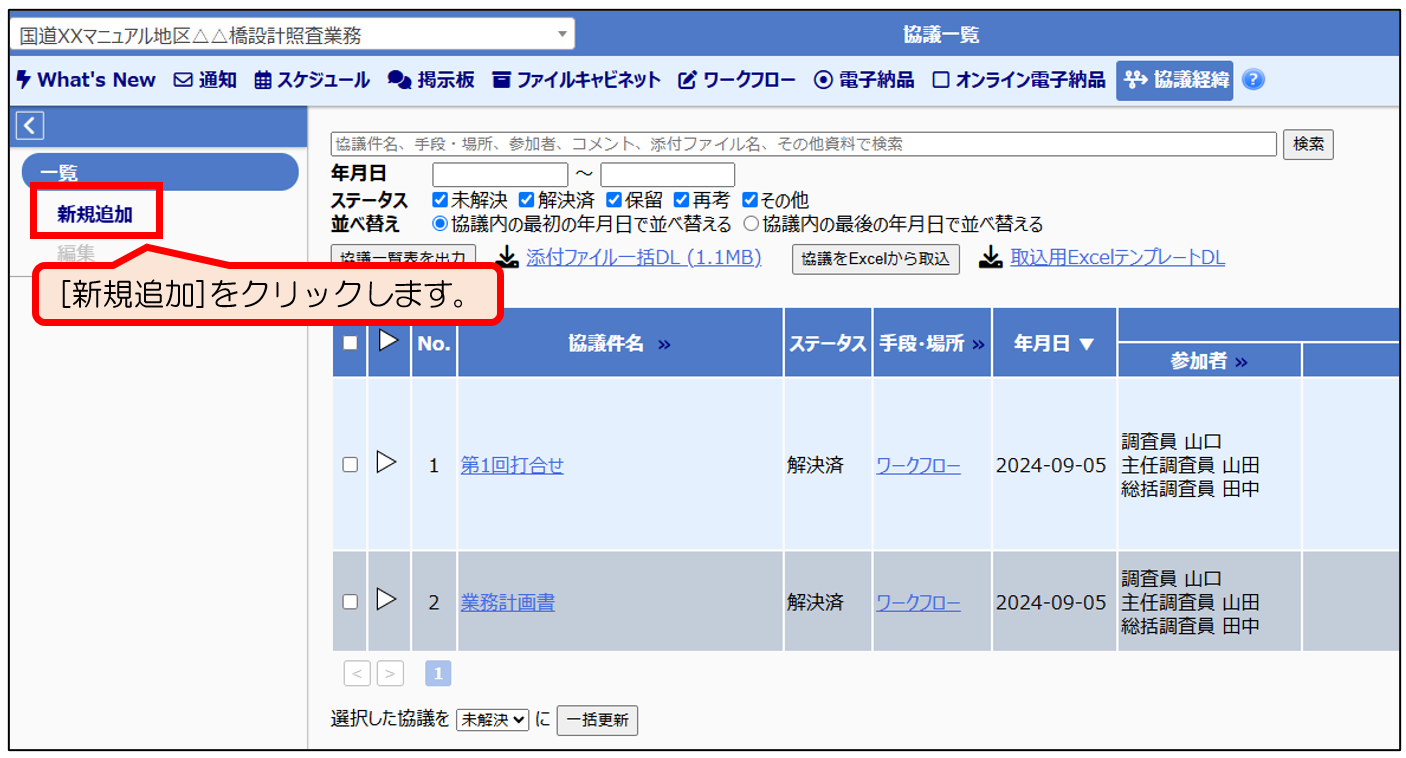Click the No. column header
This screenshot has width=1406, height=758.
click(x=434, y=344)
